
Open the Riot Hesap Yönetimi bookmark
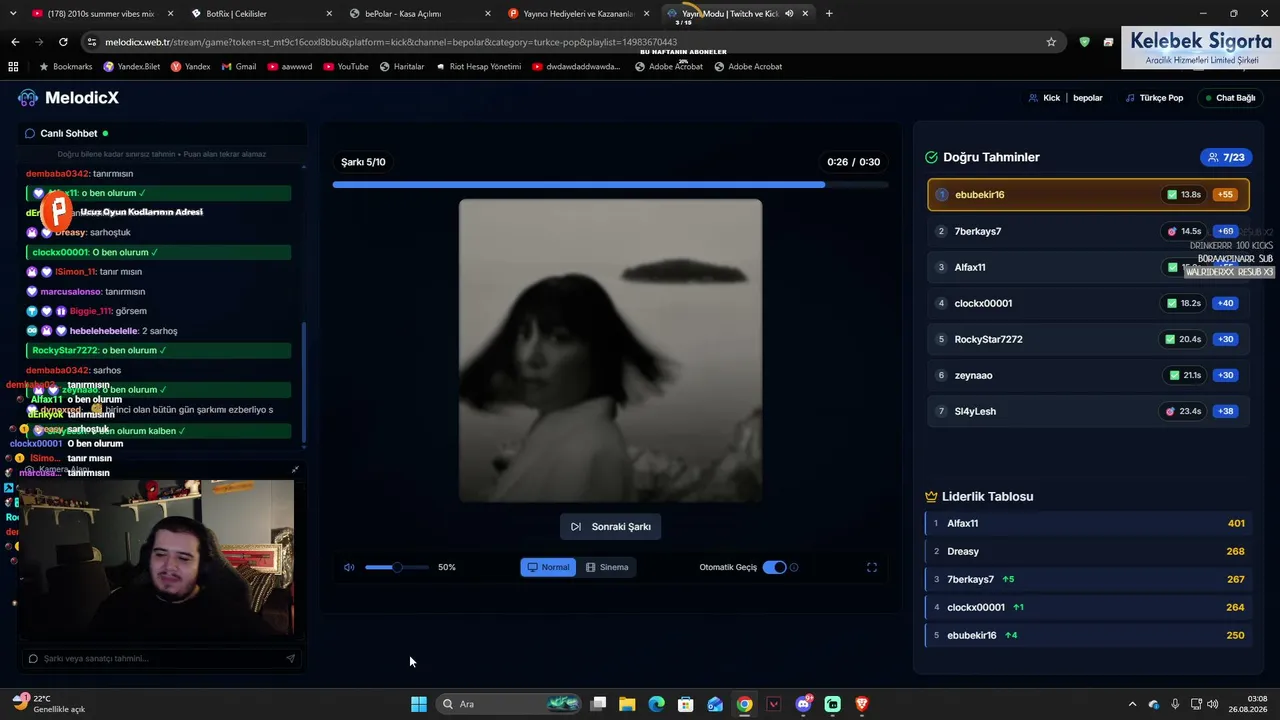pos(478,66)
